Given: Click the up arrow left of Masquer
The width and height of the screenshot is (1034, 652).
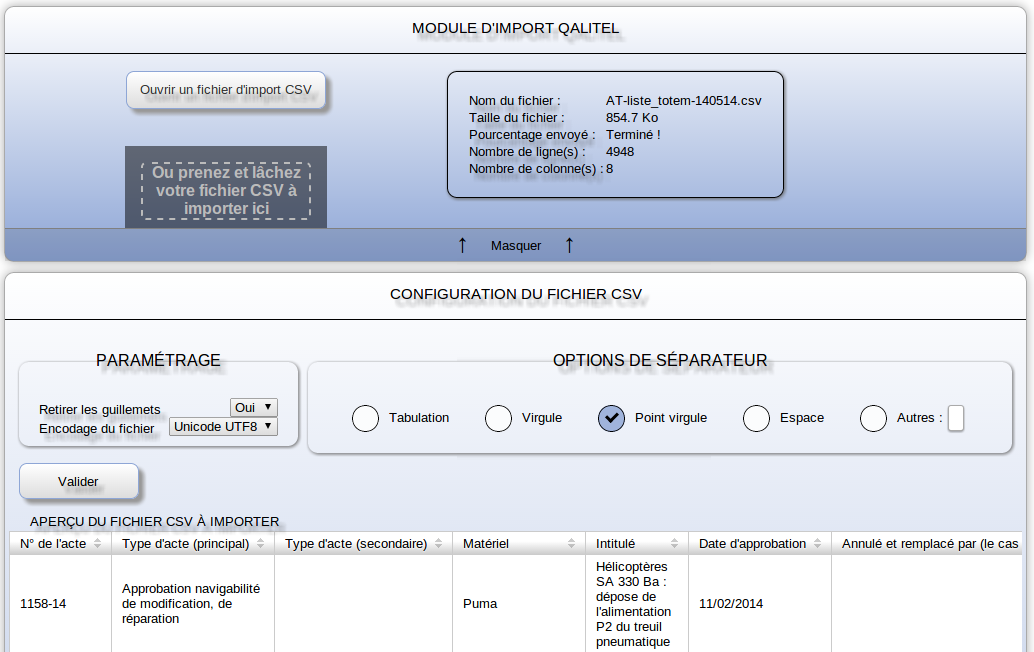Looking at the screenshot, I should 462,245.
